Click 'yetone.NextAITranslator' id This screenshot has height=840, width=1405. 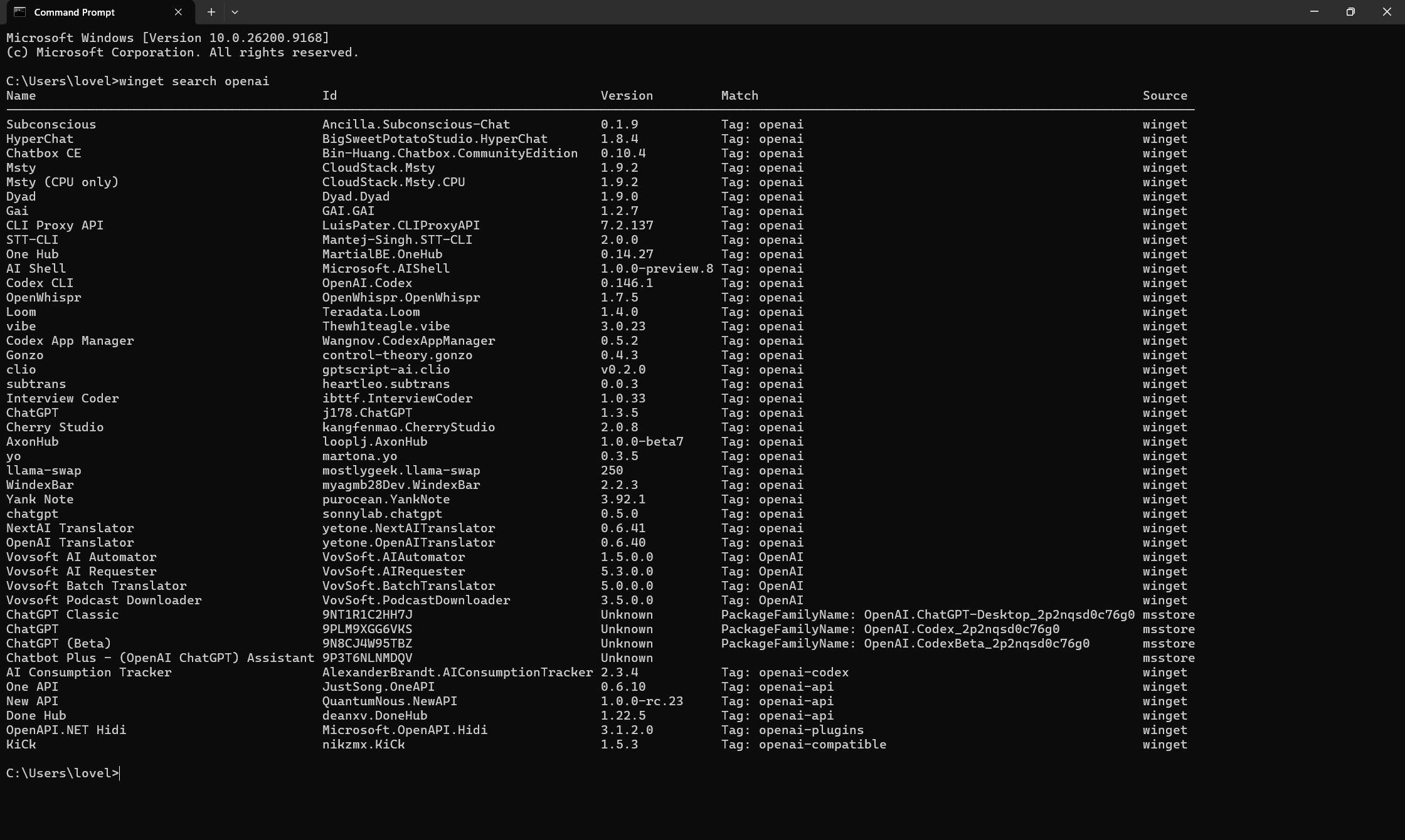tap(409, 528)
